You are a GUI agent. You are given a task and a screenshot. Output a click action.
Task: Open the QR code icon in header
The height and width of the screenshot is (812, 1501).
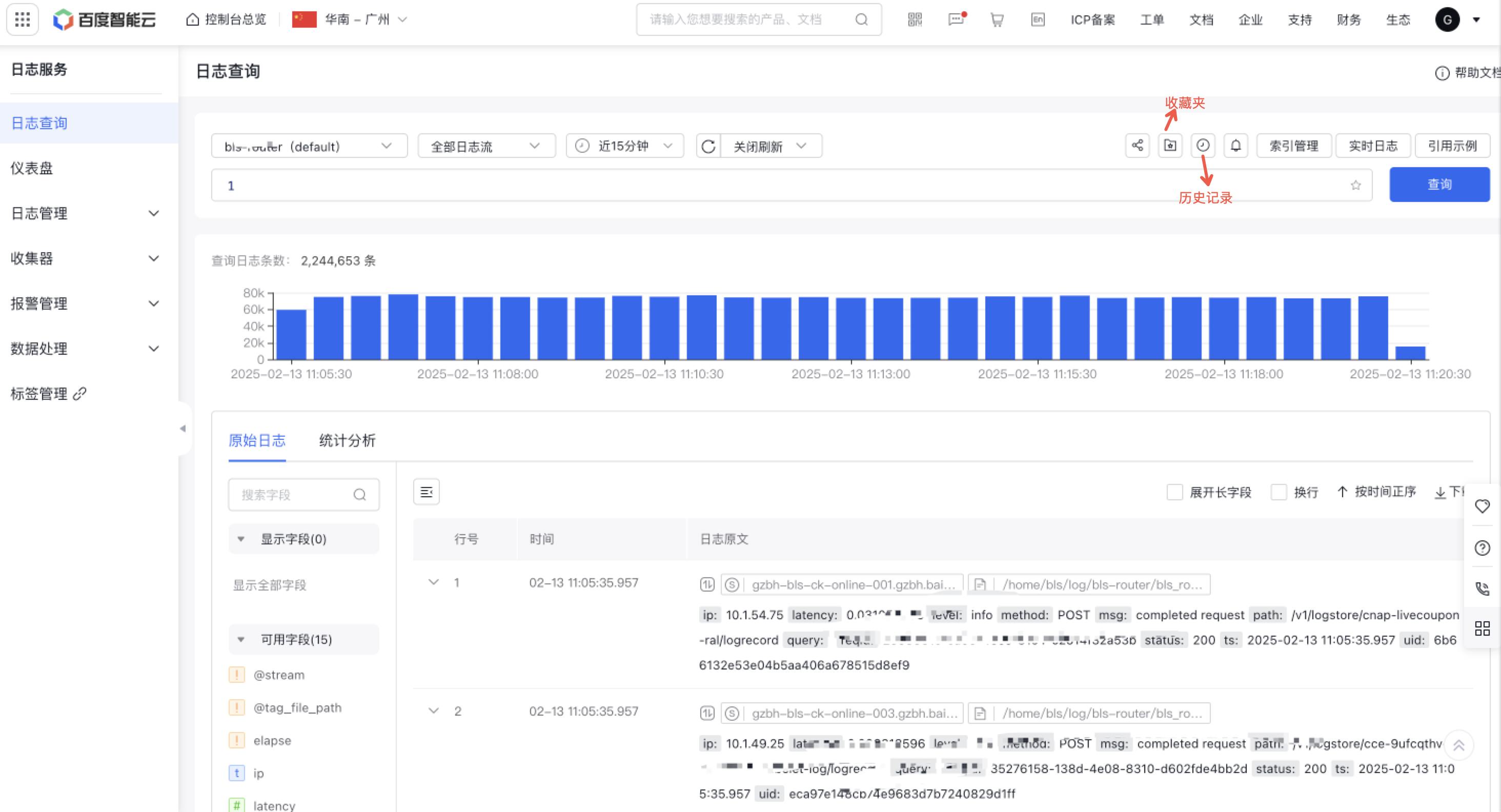coord(915,19)
